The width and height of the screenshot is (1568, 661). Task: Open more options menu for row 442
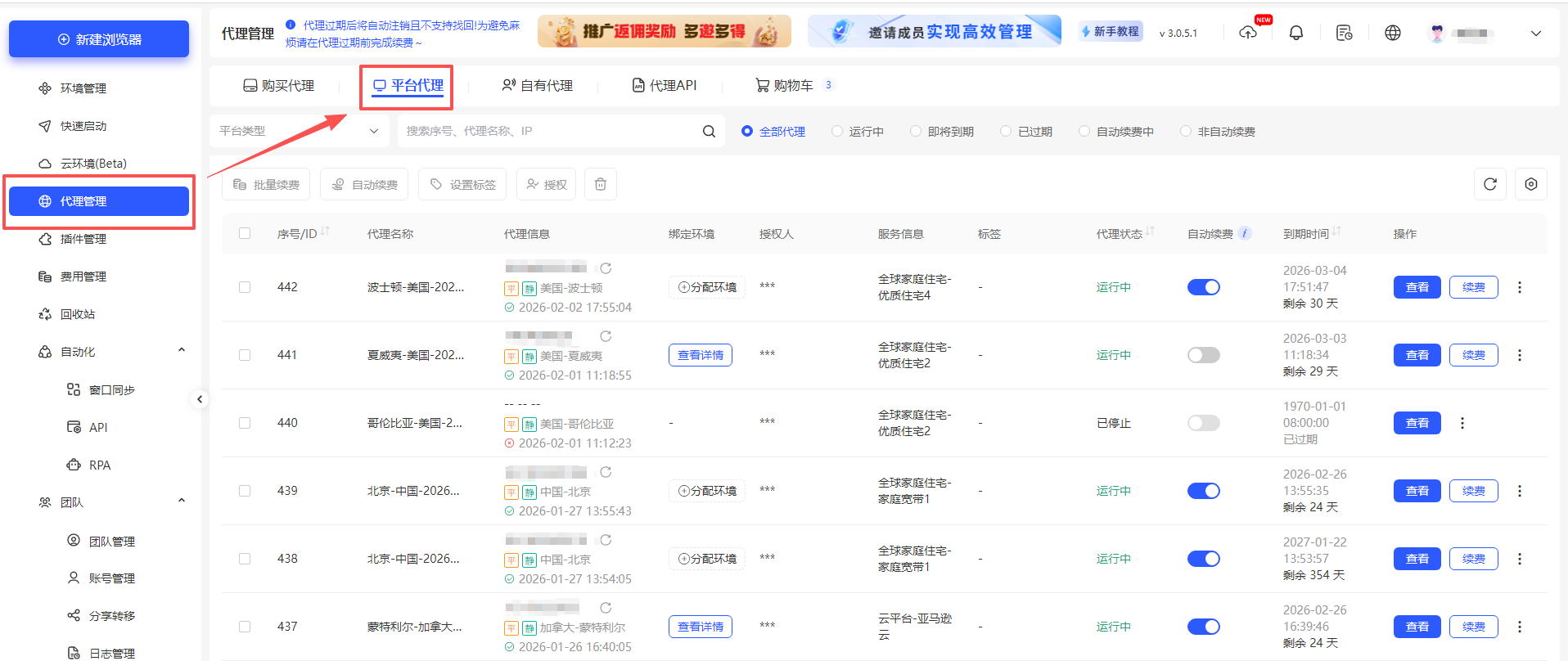pos(1520,287)
